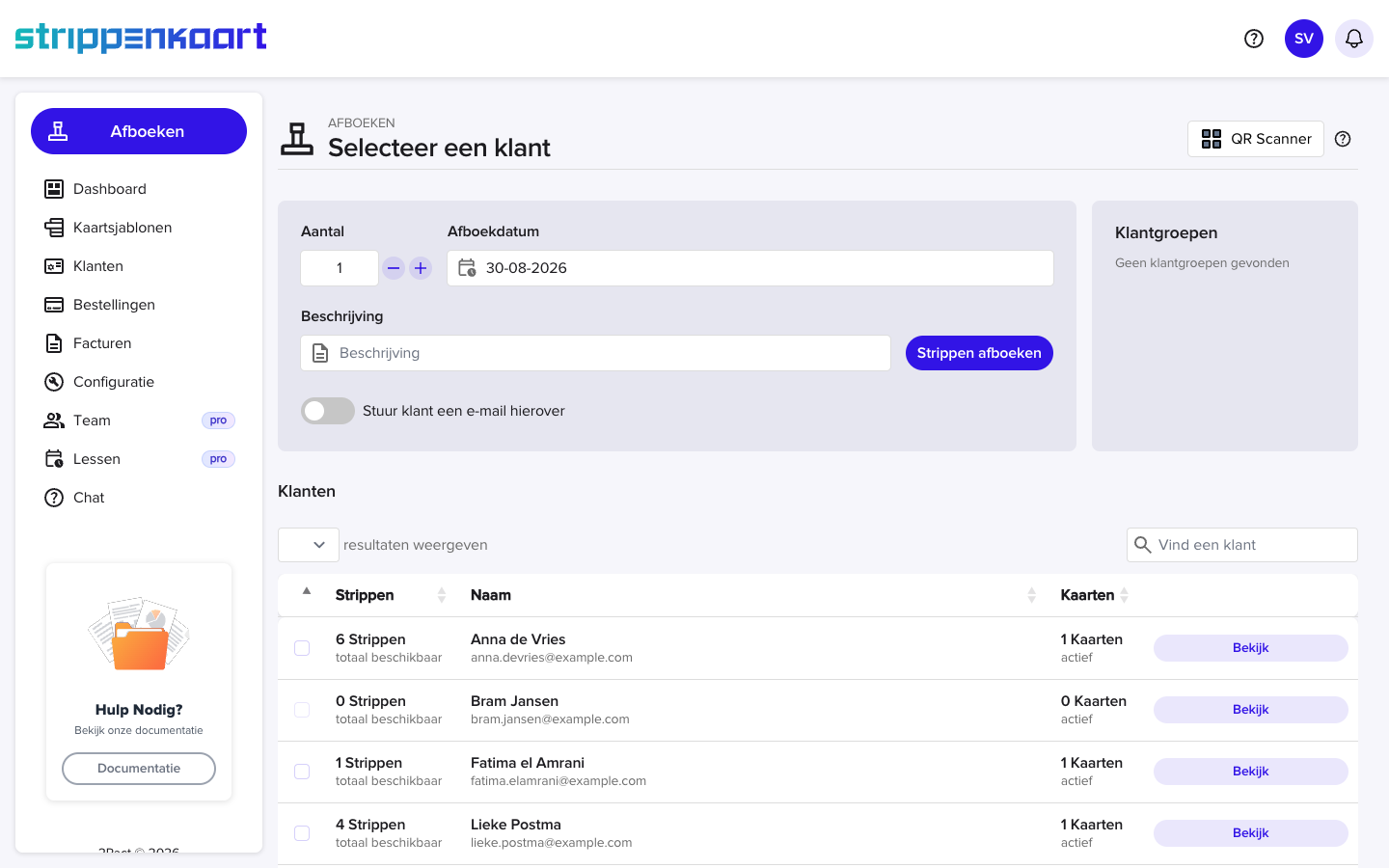Check the box for Bram Jansen
Screen dimensions: 1389x868
tap(302, 710)
